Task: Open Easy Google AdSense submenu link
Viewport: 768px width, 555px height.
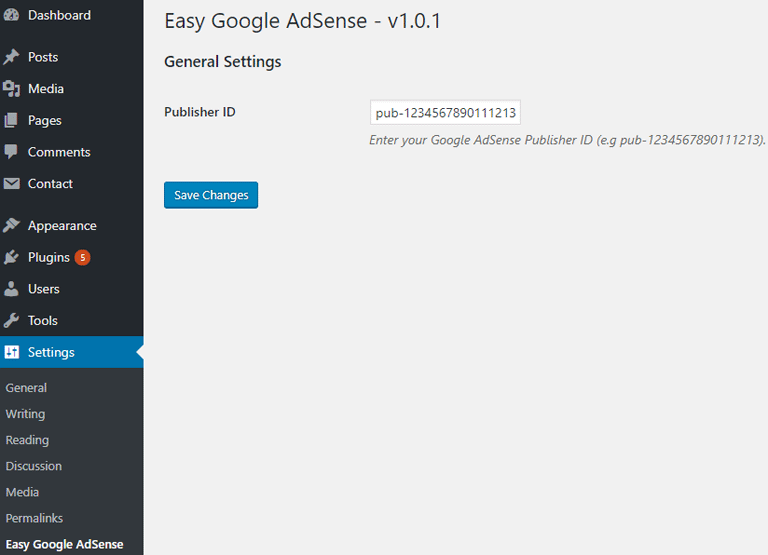Action: pos(64,544)
